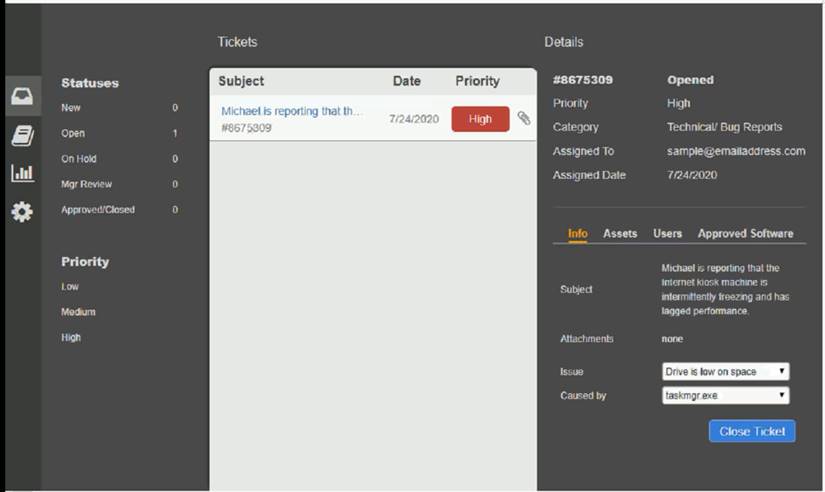Open the Michael is reporting ticket link
The width and height of the screenshot is (825, 492).
coord(292,111)
